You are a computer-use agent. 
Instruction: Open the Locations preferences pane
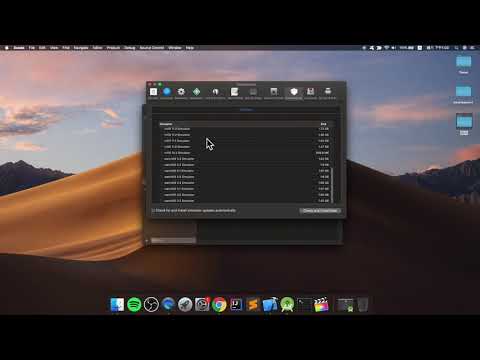point(310,93)
